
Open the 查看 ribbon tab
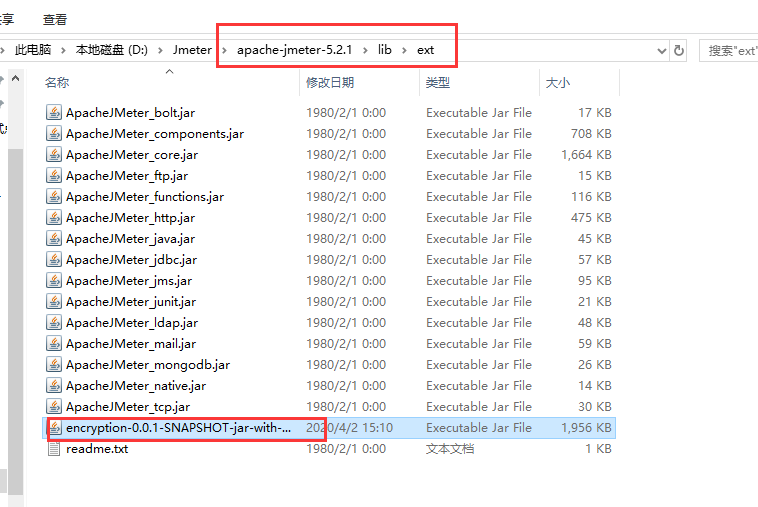(x=55, y=19)
